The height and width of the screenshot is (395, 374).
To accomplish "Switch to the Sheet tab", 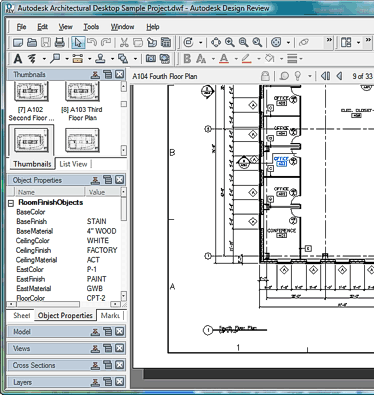I will tap(21, 315).
